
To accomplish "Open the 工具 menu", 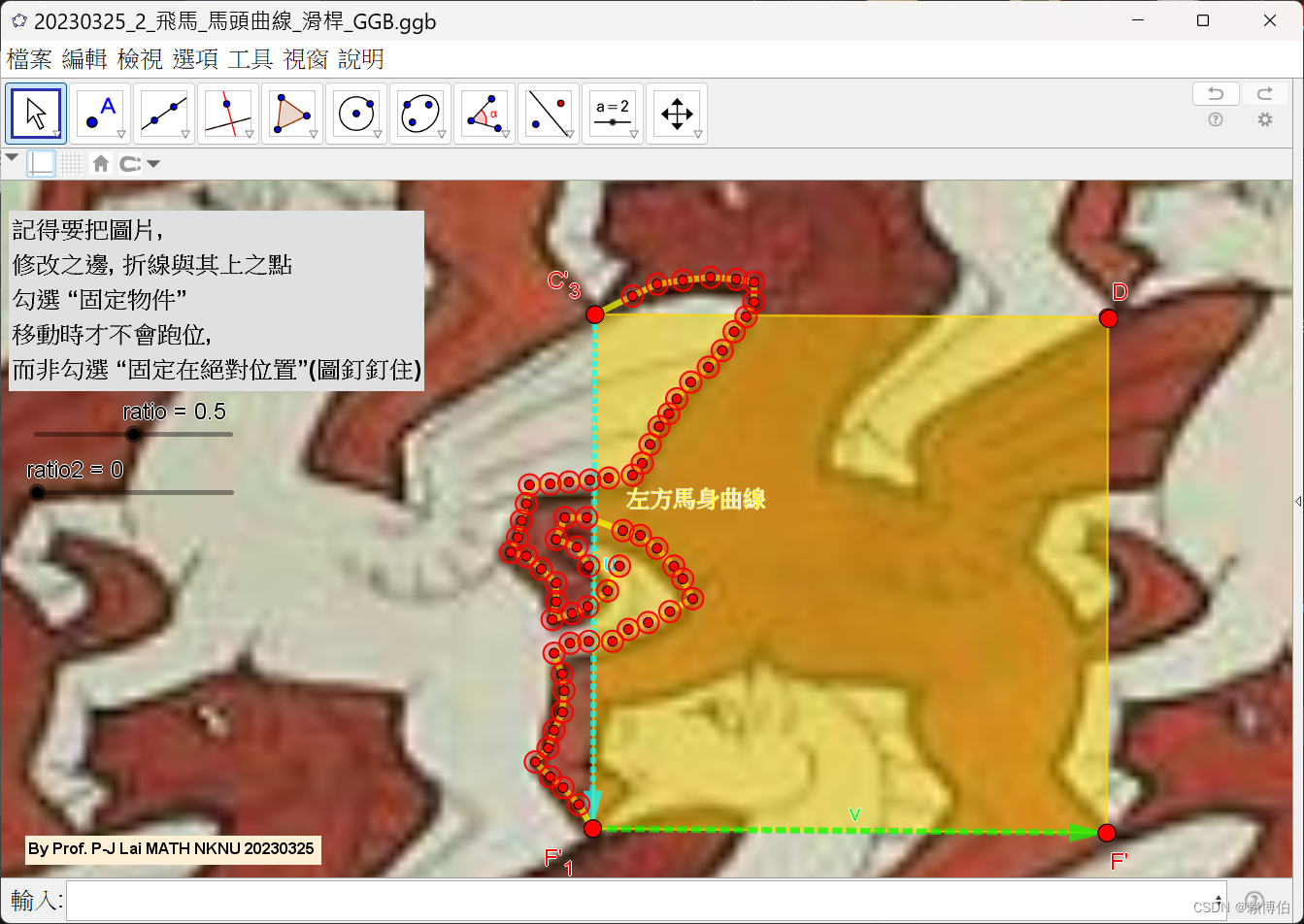I will coord(250,59).
